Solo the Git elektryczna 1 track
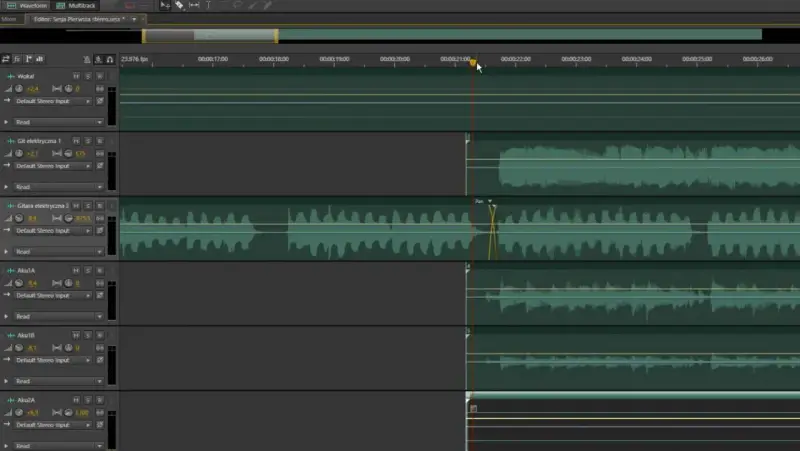Image resolution: width=800 pixels, height=451 pixels. [x=88, y=141]
